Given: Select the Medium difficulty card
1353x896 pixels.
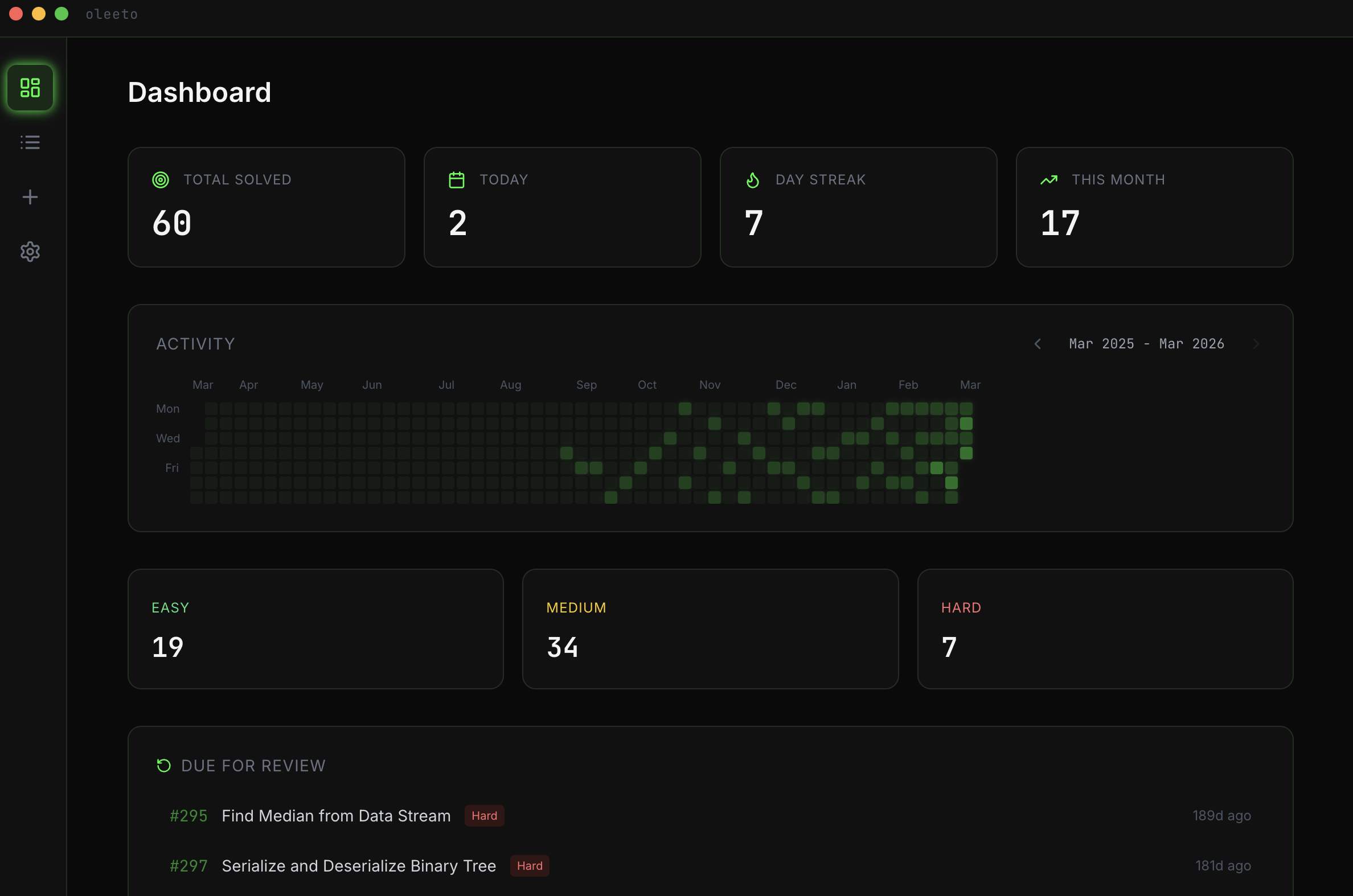Looking at the screenshot, I should 711,628.
